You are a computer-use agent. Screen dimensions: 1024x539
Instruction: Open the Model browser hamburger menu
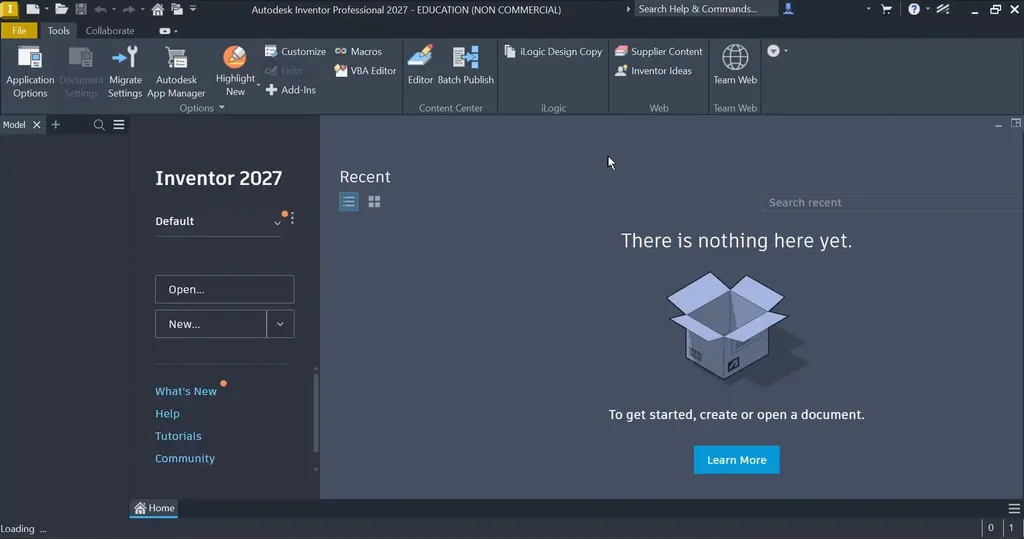point(119,124)
